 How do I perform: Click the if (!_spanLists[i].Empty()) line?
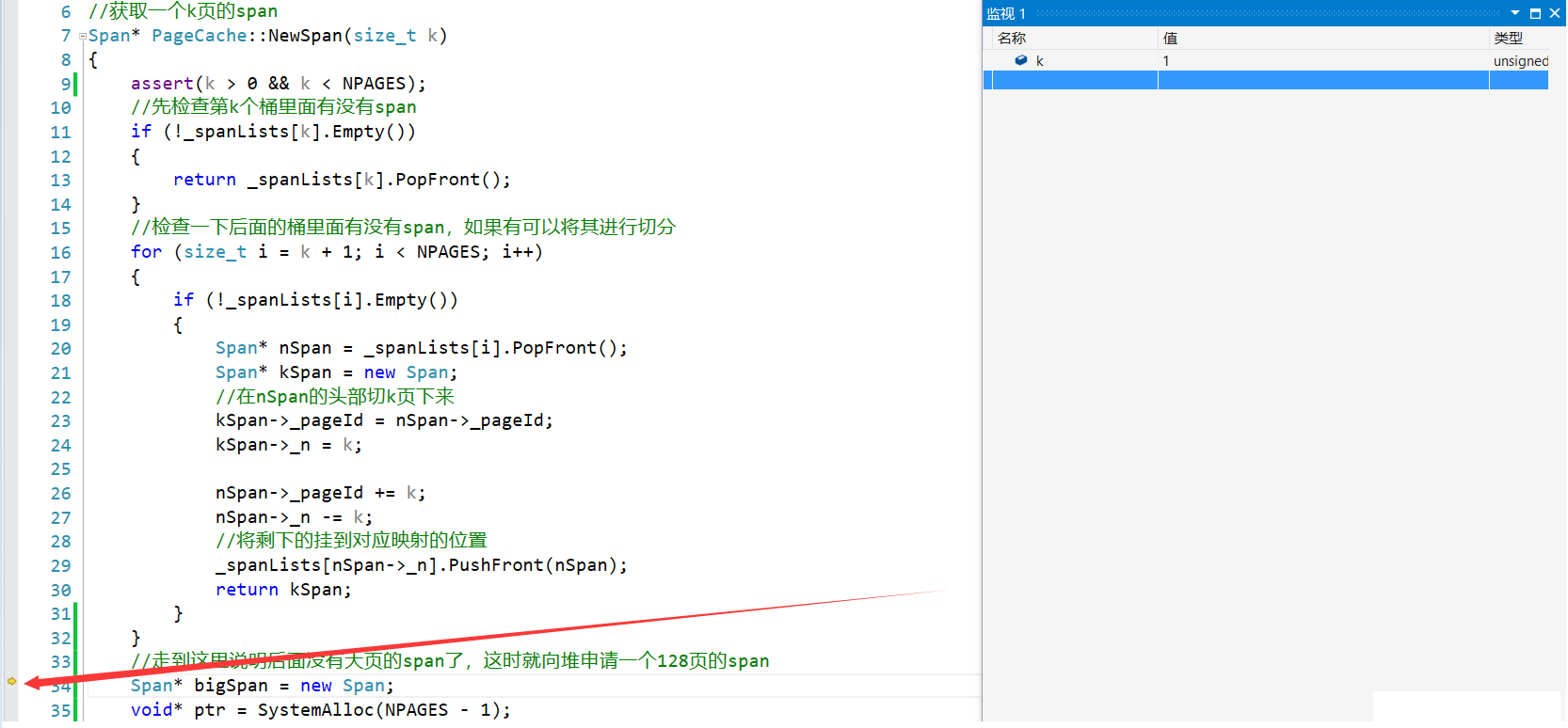pyautogui.click(x=315, y=299)
